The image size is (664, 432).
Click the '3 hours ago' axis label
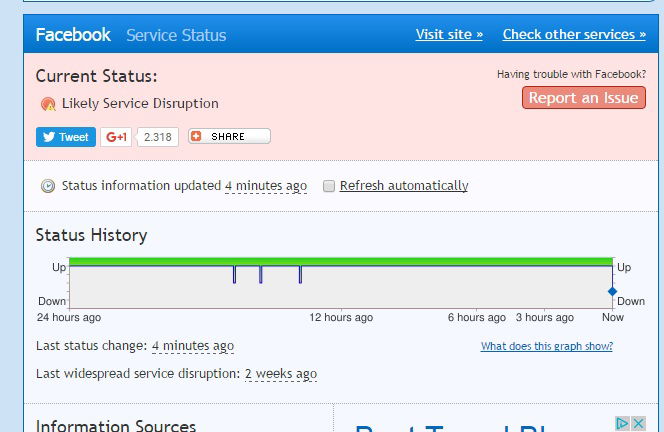click(x=545, y=317)
